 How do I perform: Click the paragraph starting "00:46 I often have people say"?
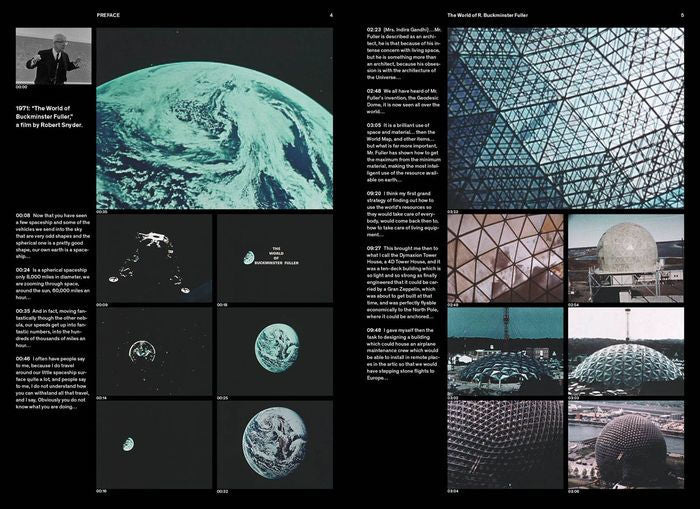coord(53,383)
